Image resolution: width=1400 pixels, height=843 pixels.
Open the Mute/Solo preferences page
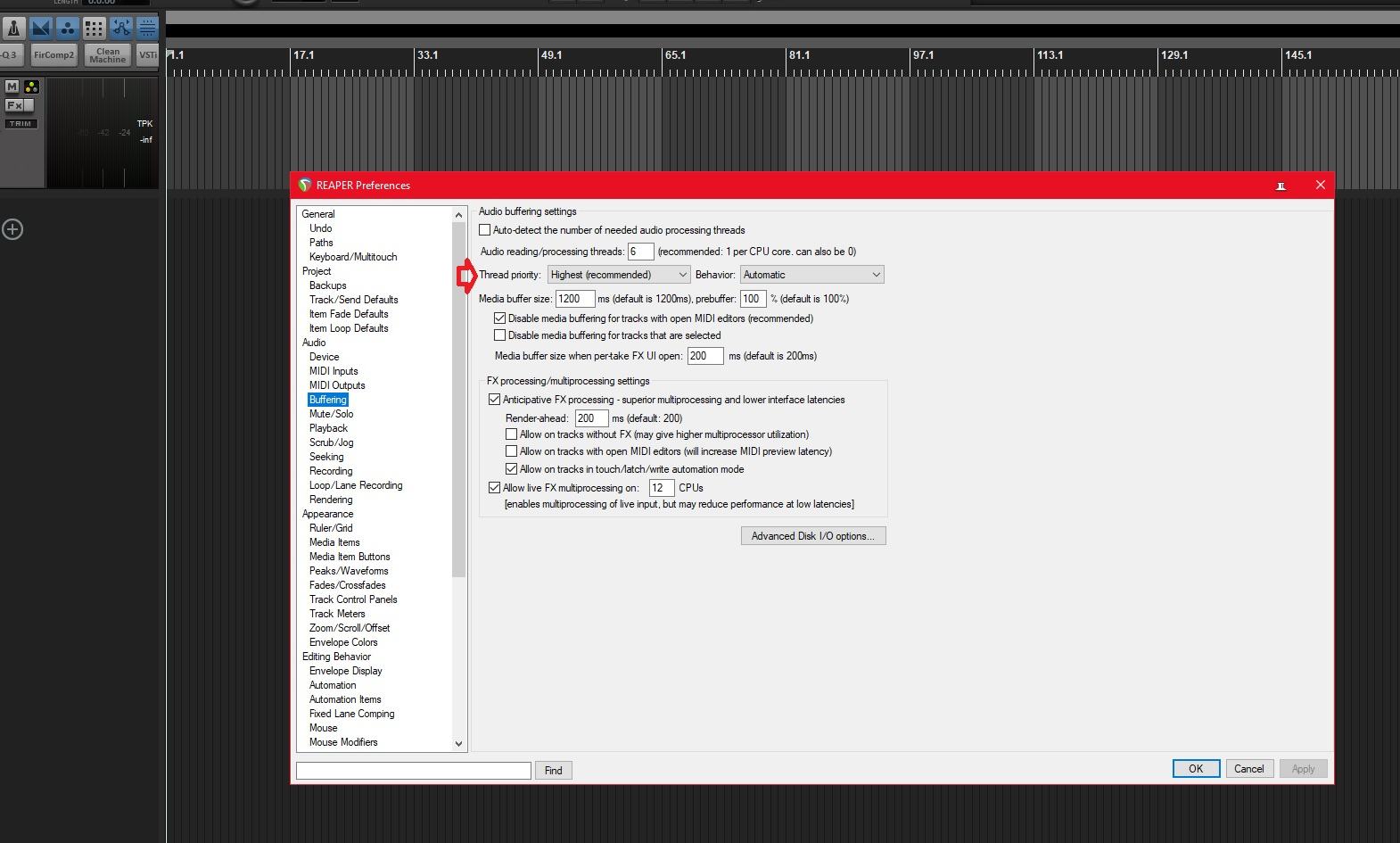332,414
